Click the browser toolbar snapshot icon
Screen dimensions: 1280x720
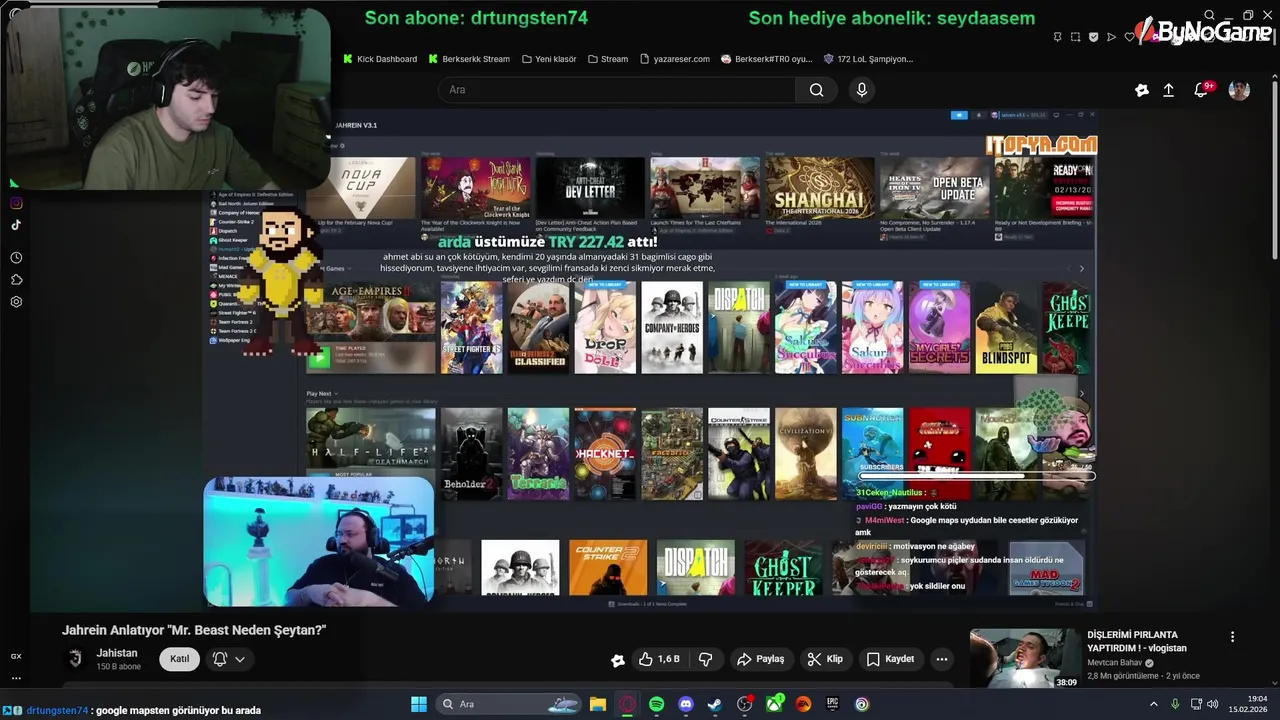tap(1076, 37)
